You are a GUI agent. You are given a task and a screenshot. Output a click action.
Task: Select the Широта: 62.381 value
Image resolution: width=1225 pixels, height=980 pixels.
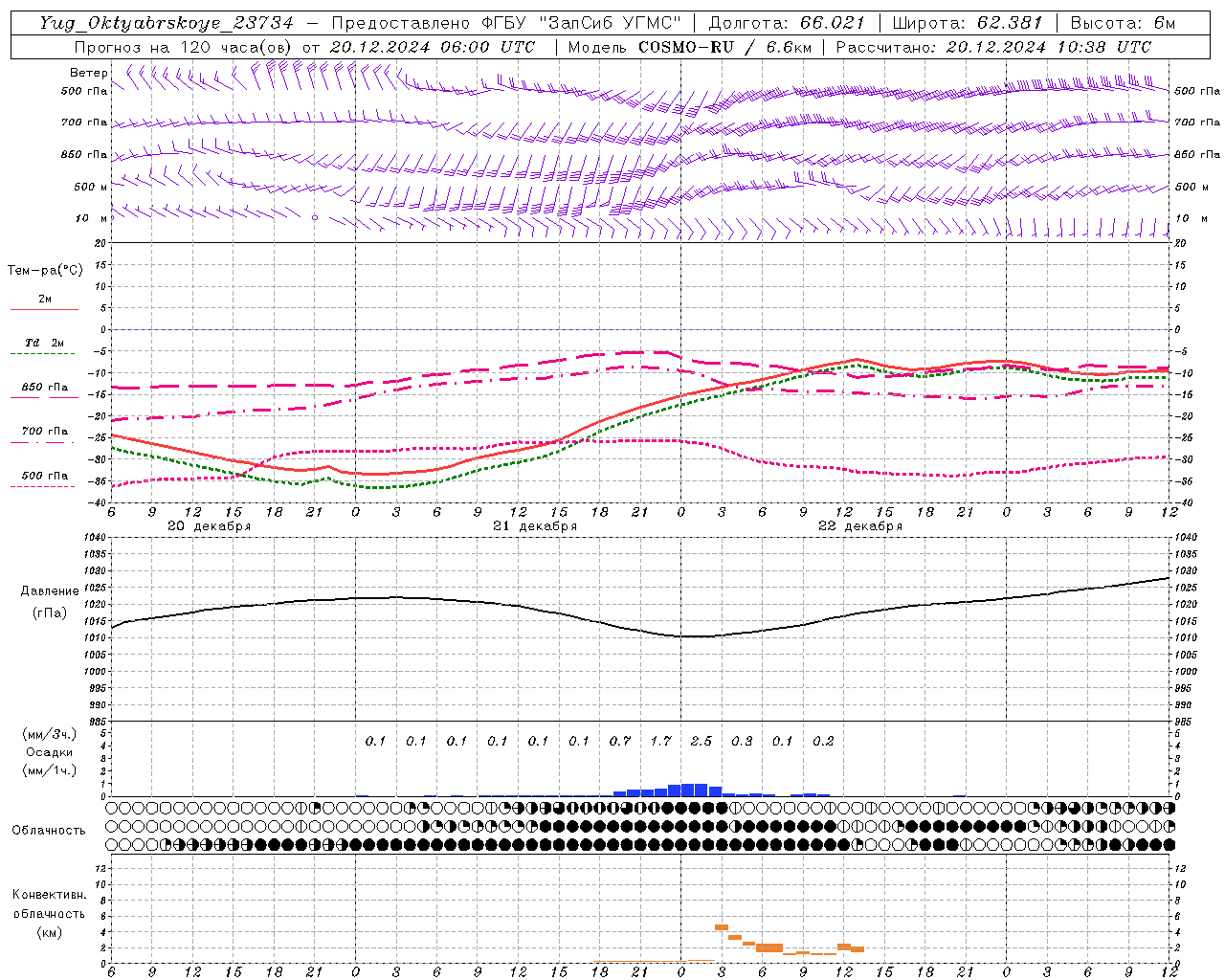[x=967, y=23]
